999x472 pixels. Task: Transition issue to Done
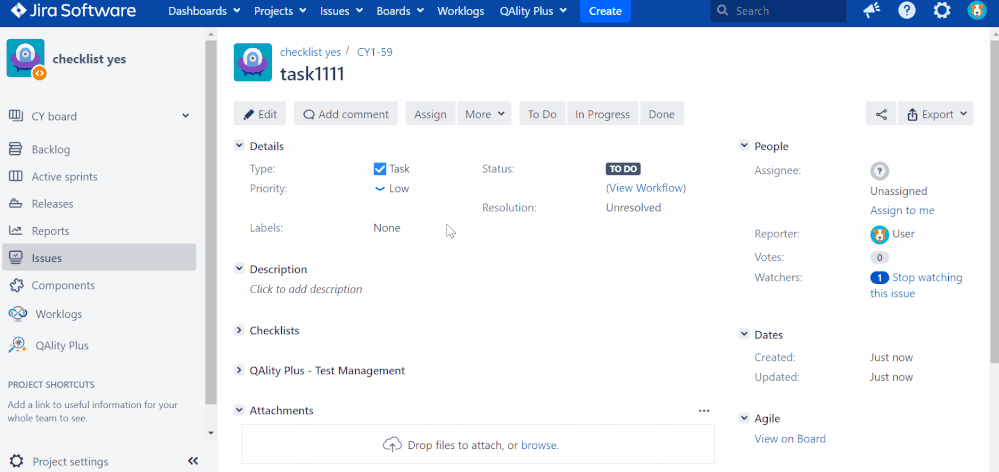[x=661, y=114]
